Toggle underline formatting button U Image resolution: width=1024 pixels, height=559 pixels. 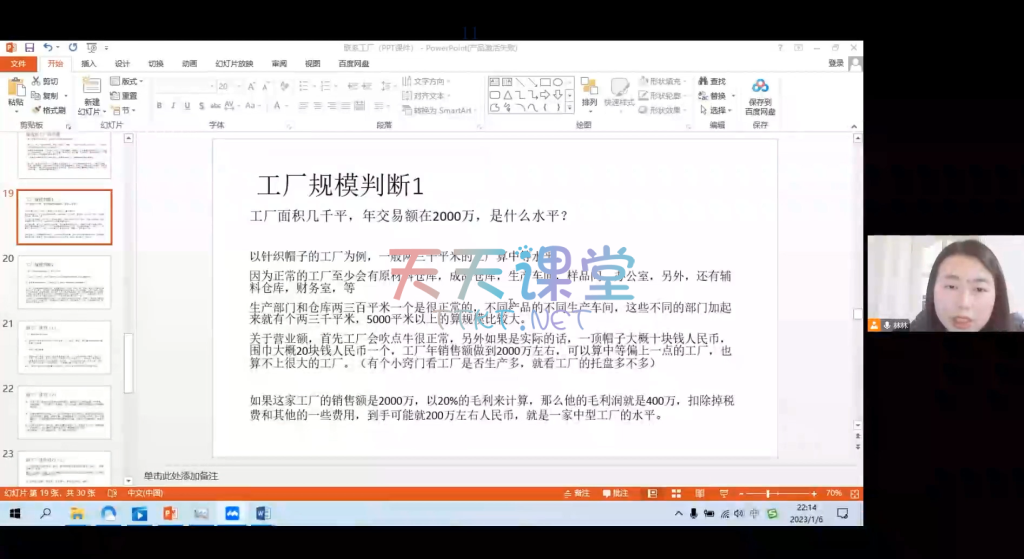pos(187,106)
